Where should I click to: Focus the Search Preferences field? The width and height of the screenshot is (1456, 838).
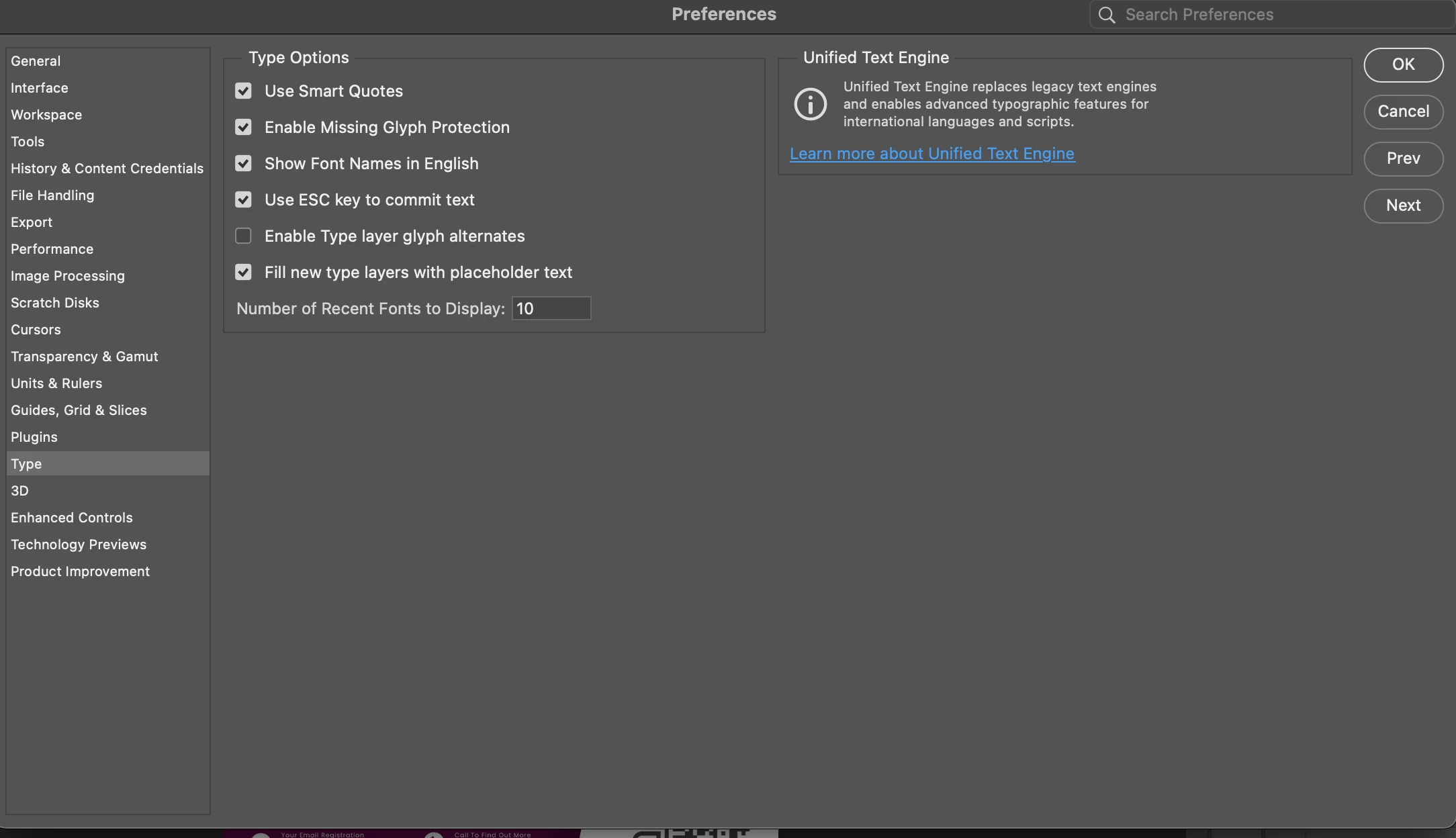(x=1272, y=15)
